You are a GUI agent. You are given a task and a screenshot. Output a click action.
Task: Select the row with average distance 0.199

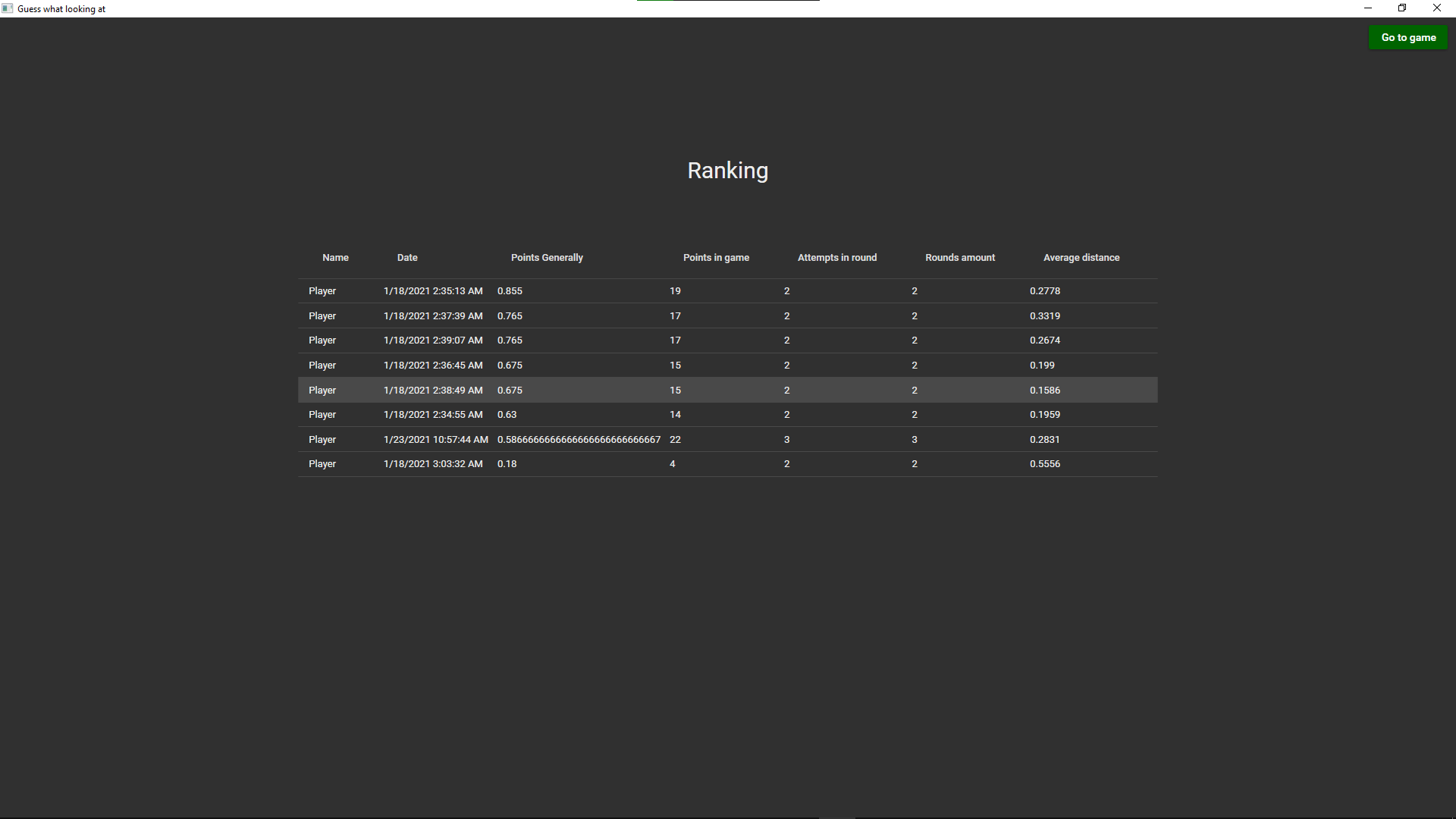tap(1042, 366)
